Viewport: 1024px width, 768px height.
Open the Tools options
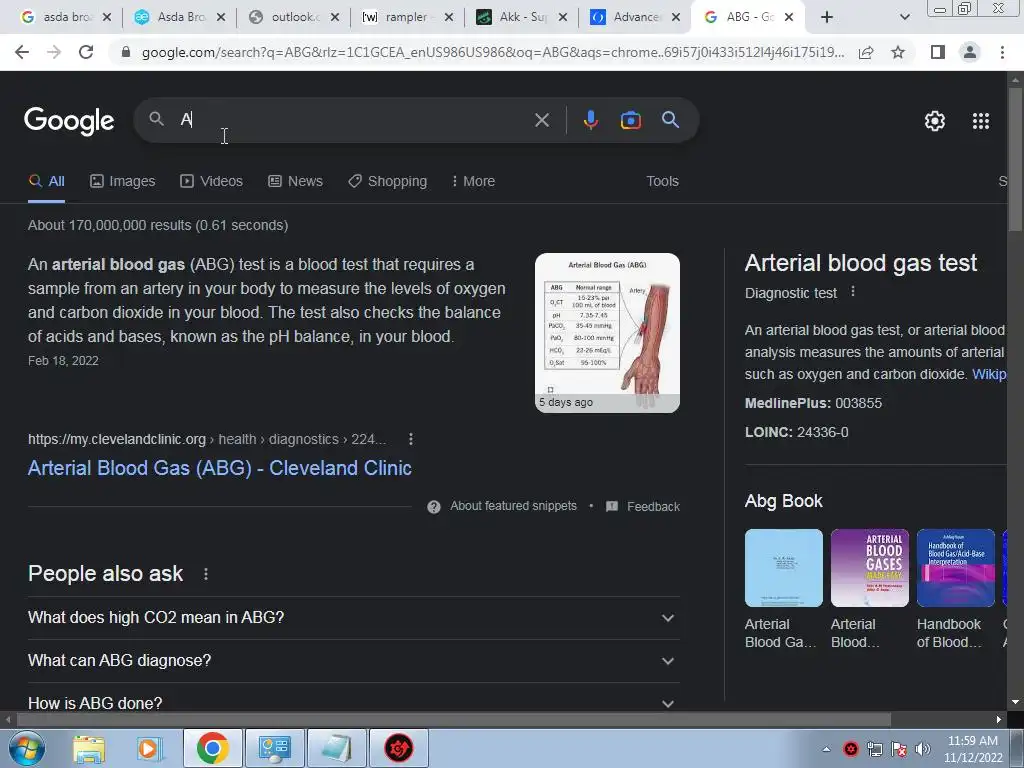coord(662,182)
